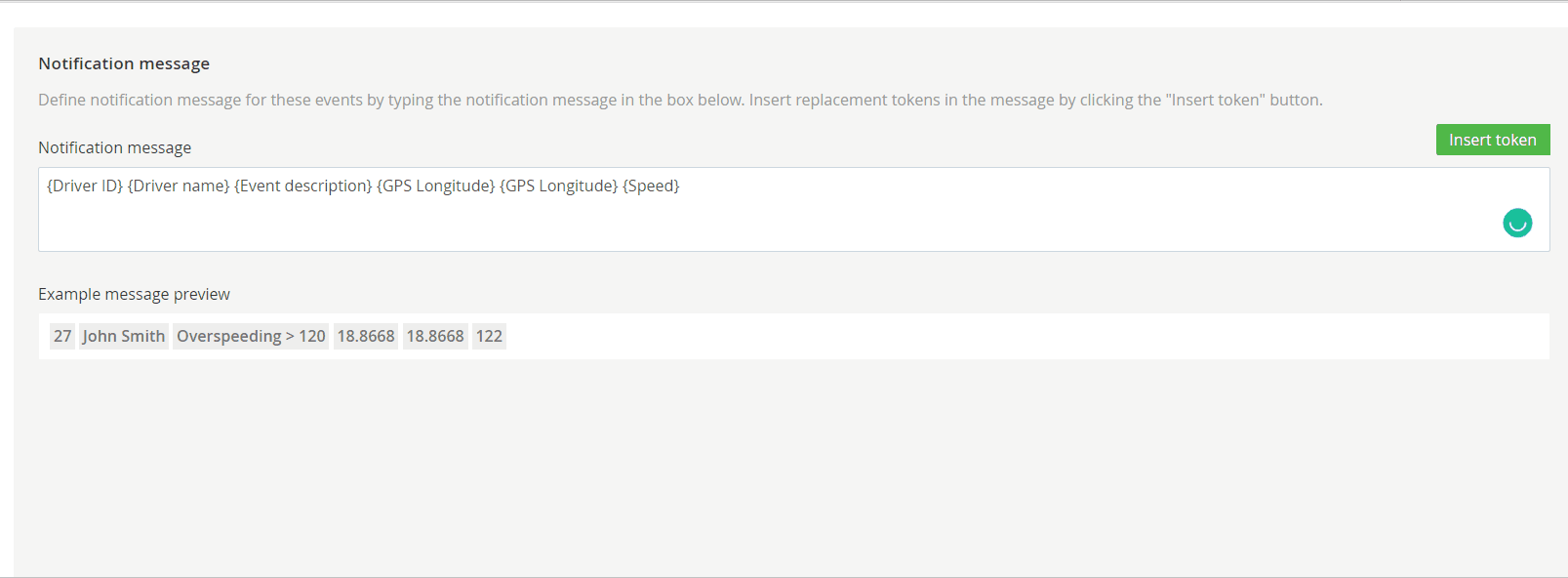Click the Example message preview label

click(134, 294)
